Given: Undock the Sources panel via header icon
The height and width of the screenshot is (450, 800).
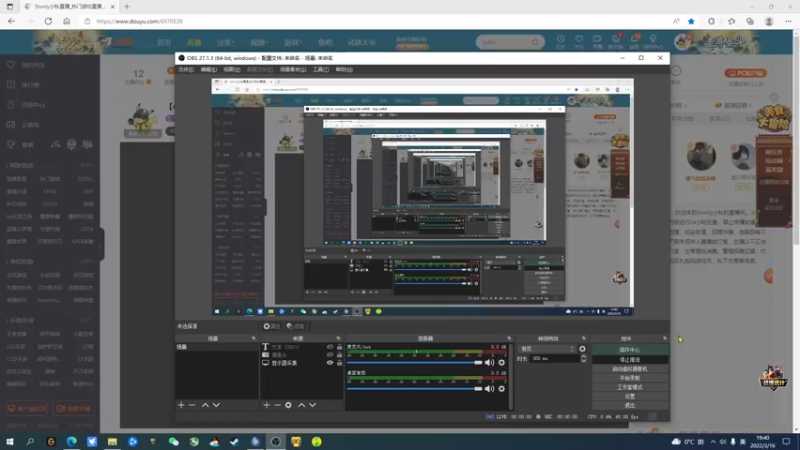Looking at the screenshot, I should click(338, 338).
